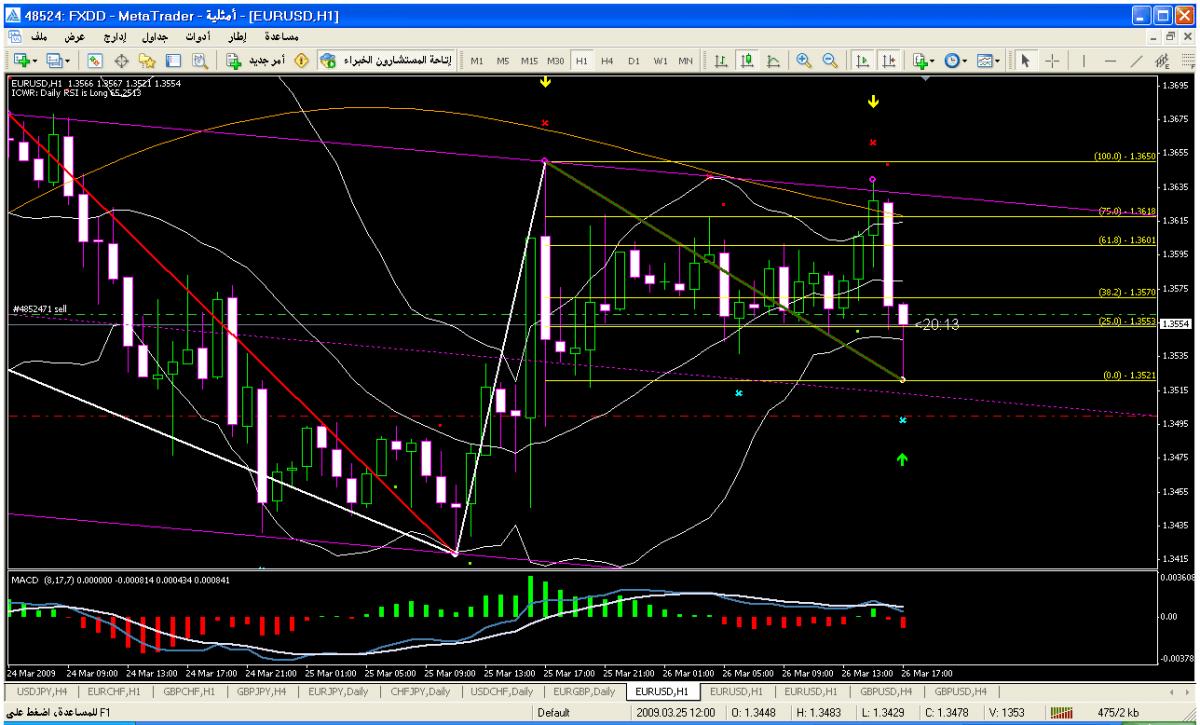Select the Vertical Line drawing tool
1200x725 pixels.
pos(1084,60)
